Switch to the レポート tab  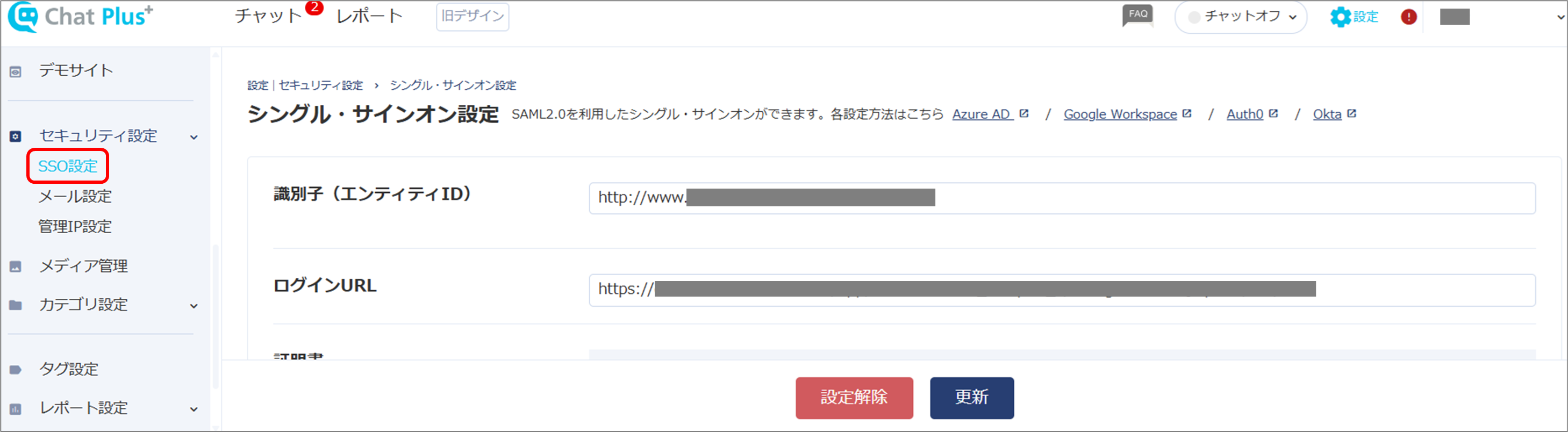[369, 17]
